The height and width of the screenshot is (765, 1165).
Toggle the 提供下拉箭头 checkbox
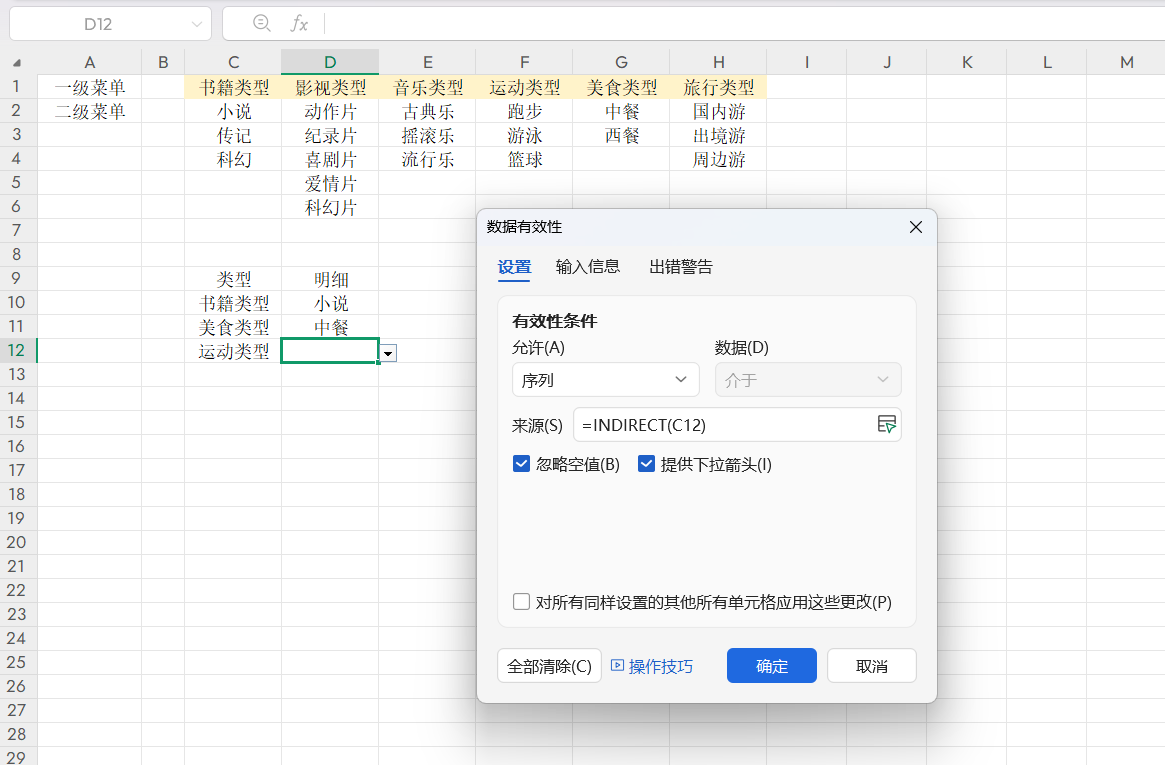pos(646,464)
